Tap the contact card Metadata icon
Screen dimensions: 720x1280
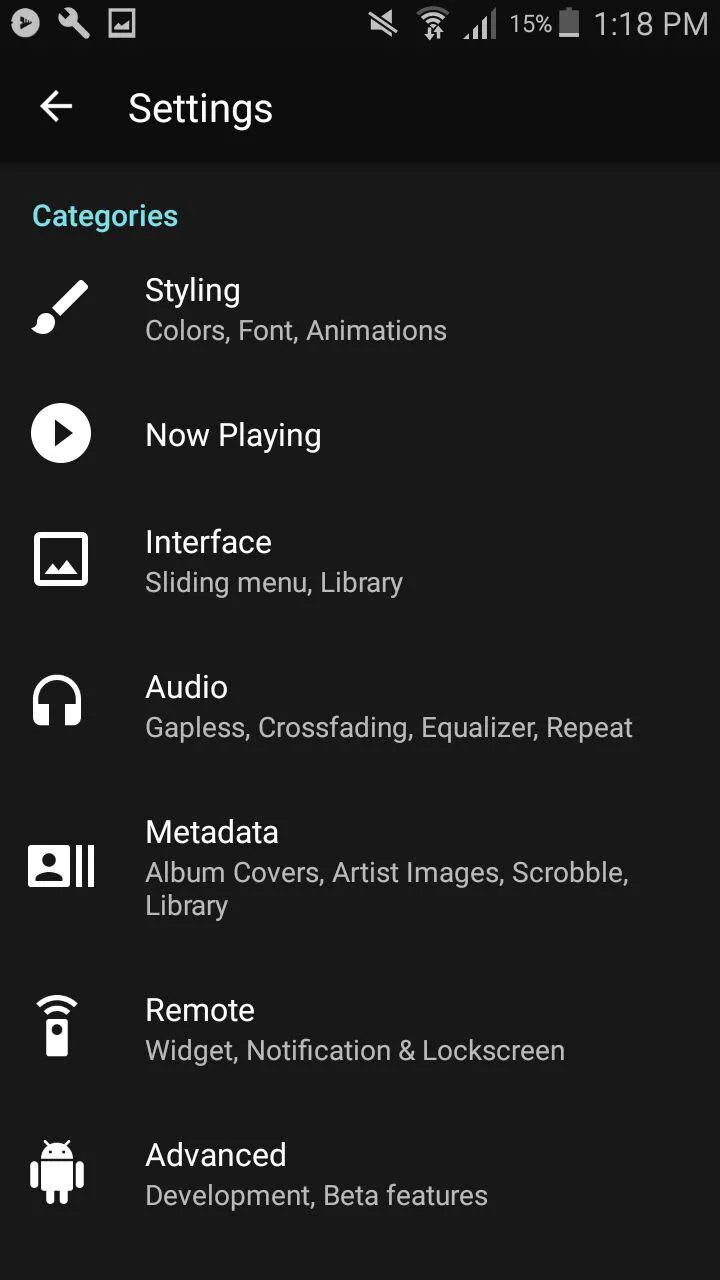[x=61, y=866]
